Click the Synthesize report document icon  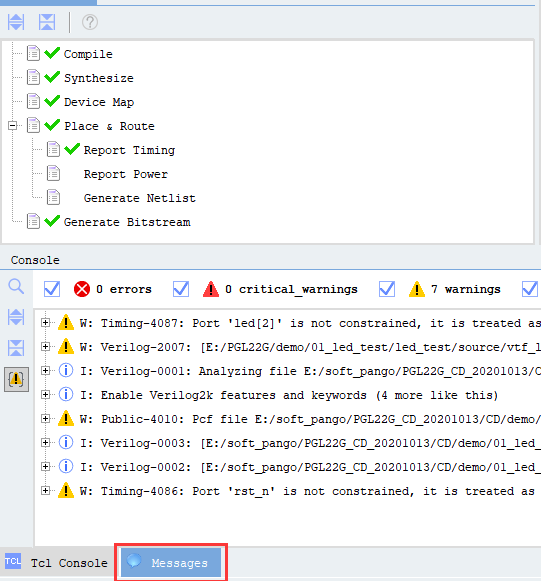(x=33, y=78)
